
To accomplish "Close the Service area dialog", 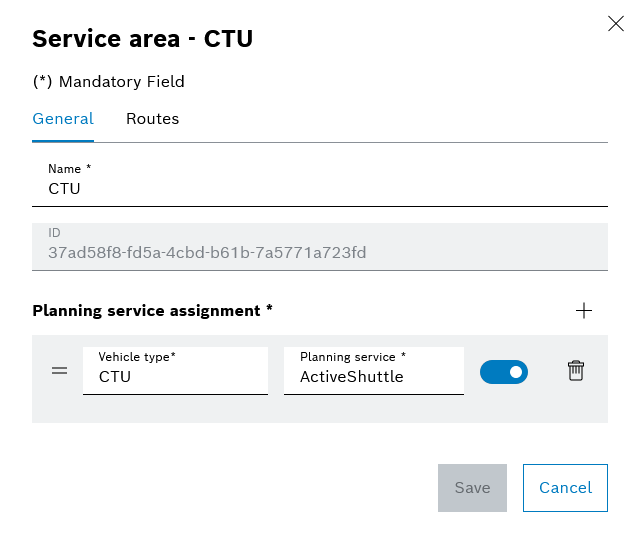I will tap(616, 24).
